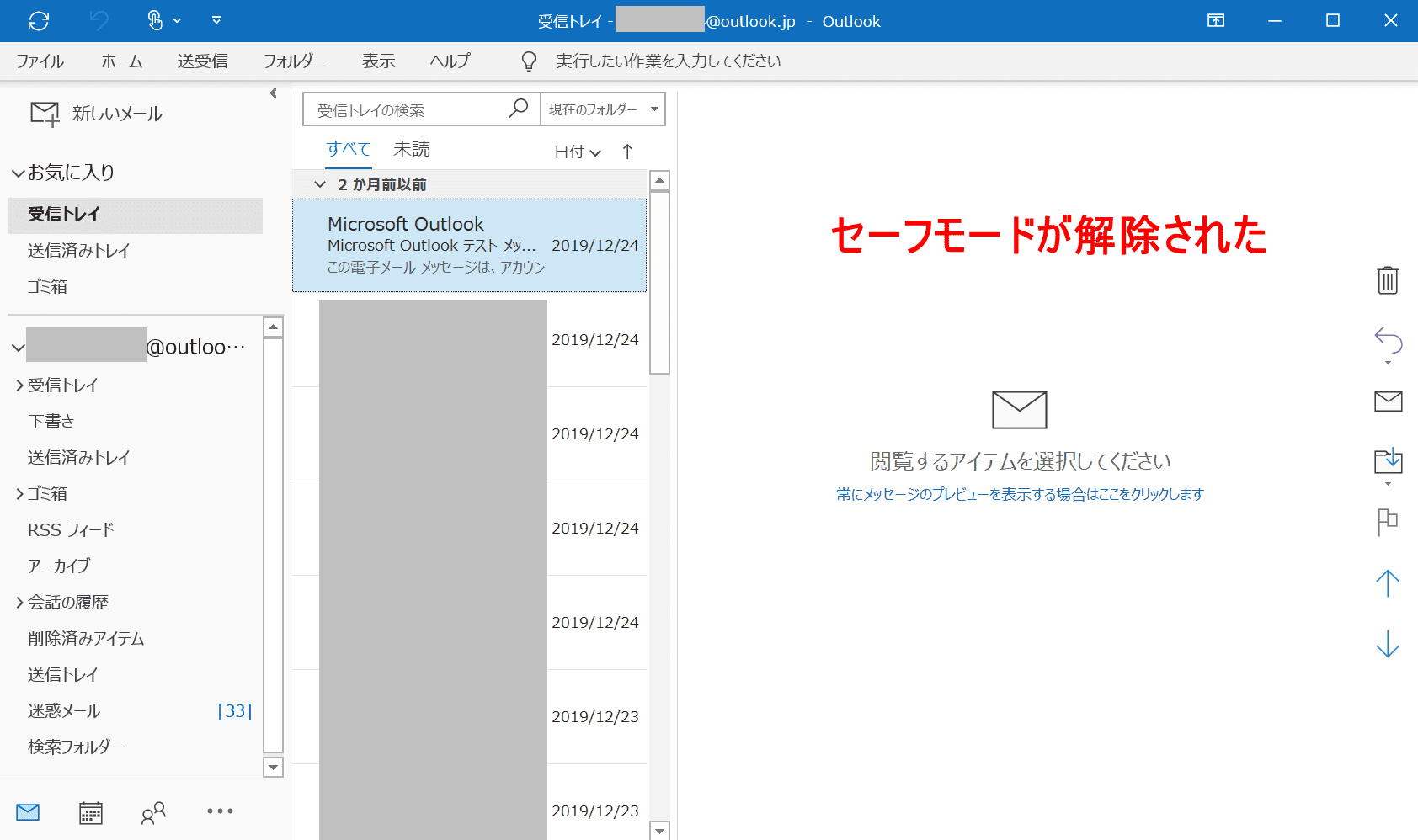Reverse sort order arrow
Viewport: 1418px width, 840px height.
[627, 152]
